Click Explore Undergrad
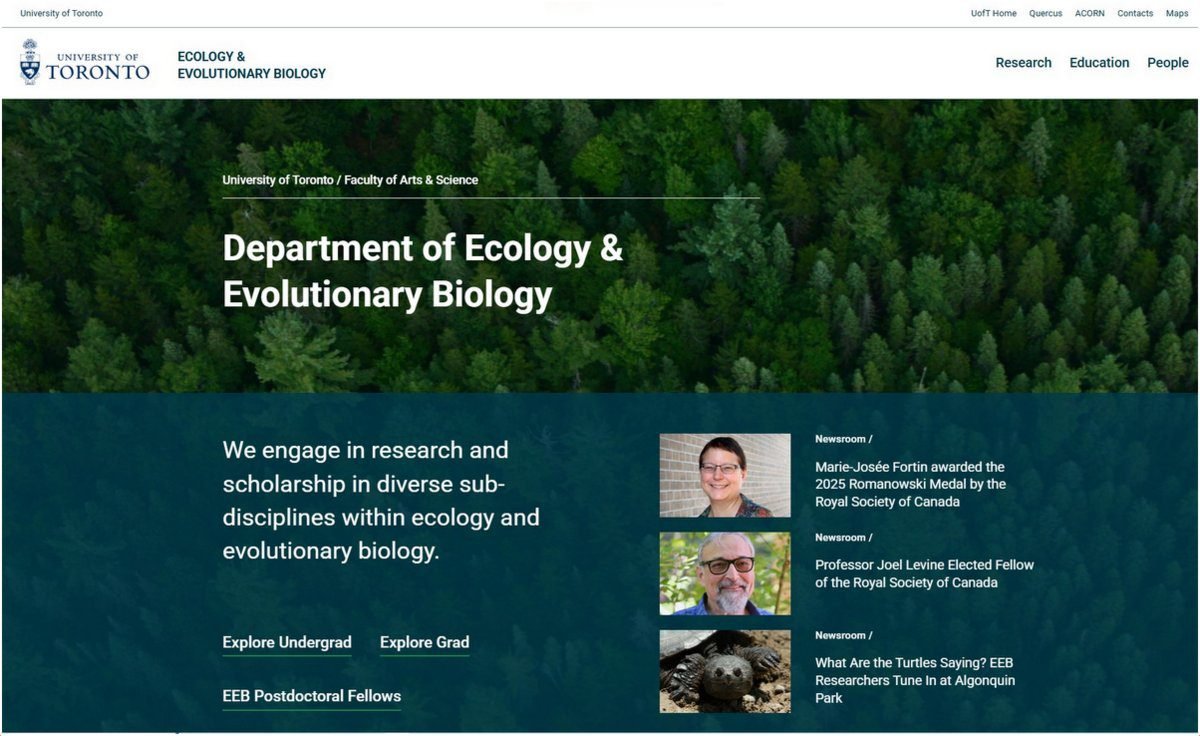1200x736 pixels. [286, 642]
